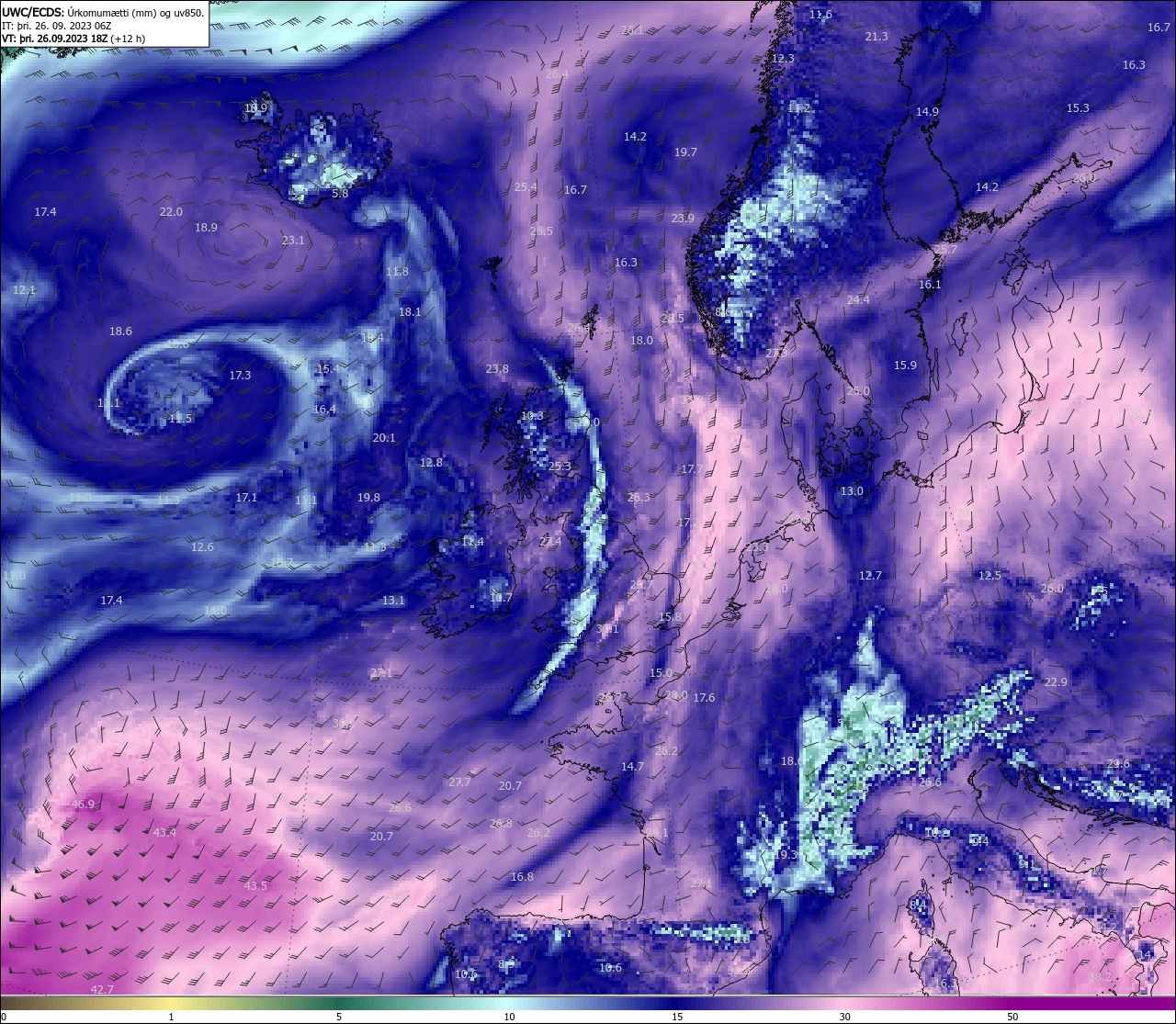
Task: Click the '14.9' value over northern Sweden
Action: (927, 112)
